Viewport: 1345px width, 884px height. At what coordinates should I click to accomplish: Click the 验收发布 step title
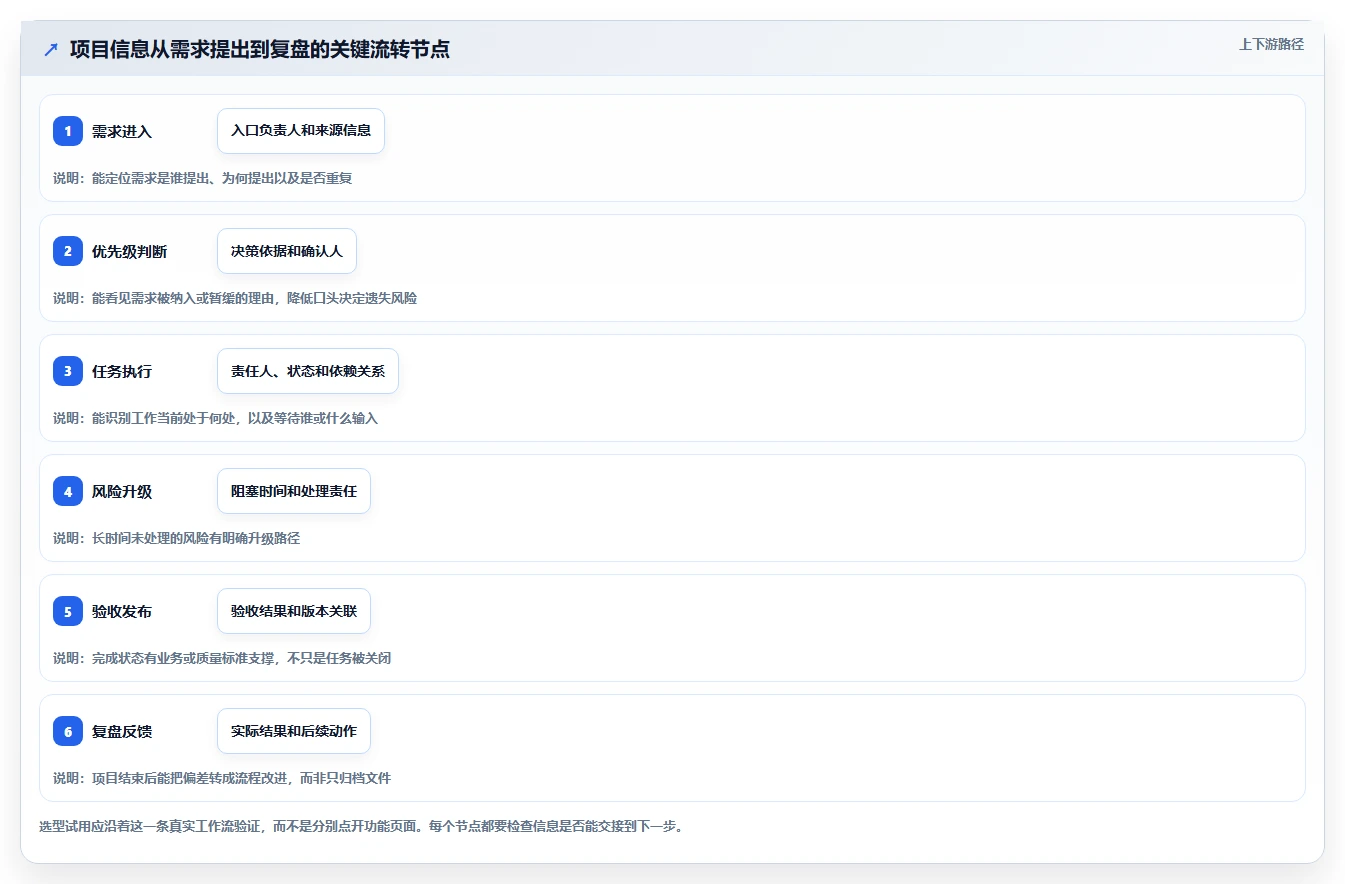point(122,611)
